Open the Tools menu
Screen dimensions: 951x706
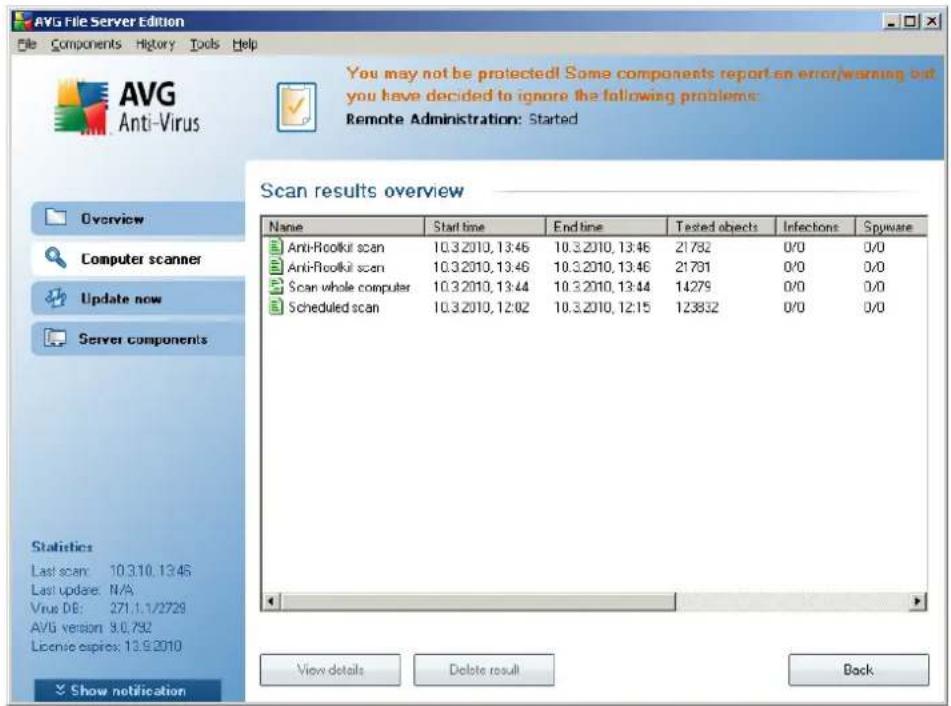(204, 44)
